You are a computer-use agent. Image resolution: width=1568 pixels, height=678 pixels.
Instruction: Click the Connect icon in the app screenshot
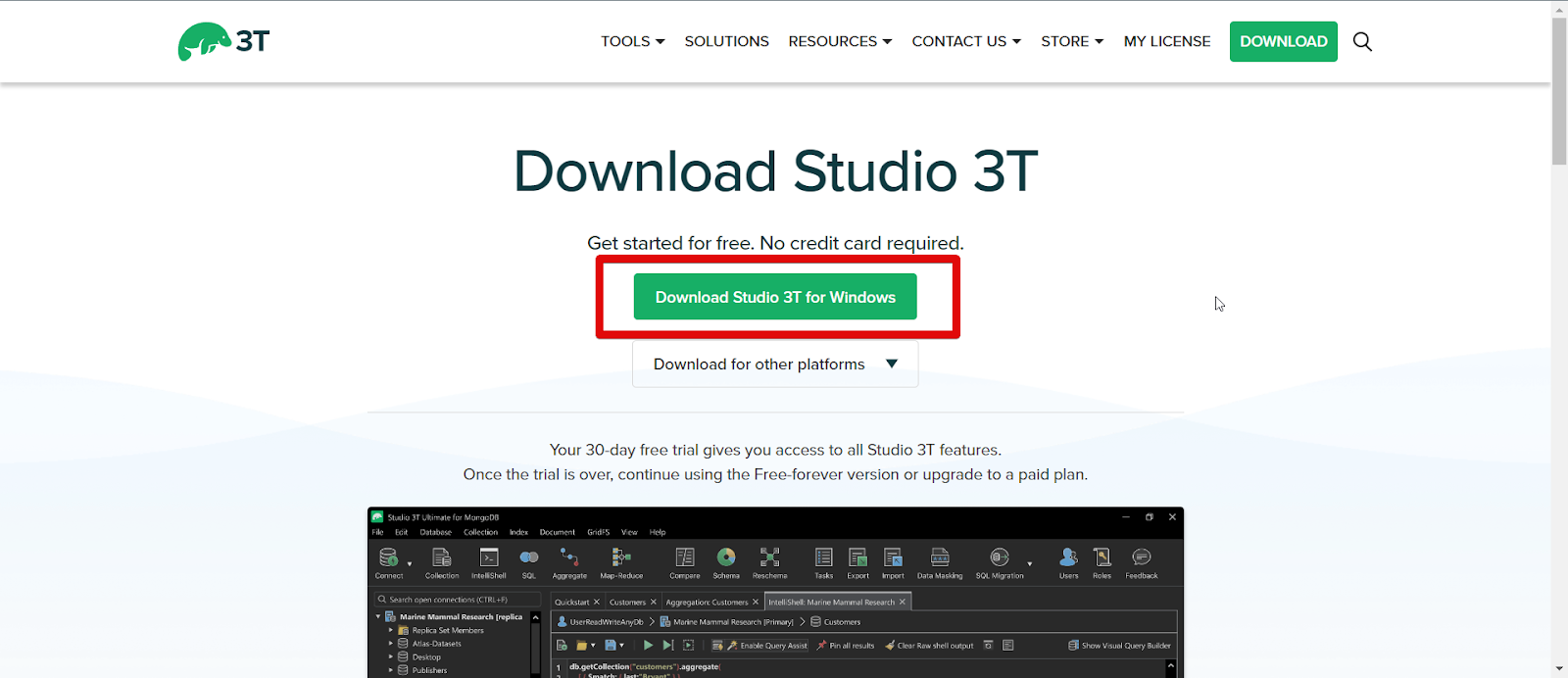[389, 557]
